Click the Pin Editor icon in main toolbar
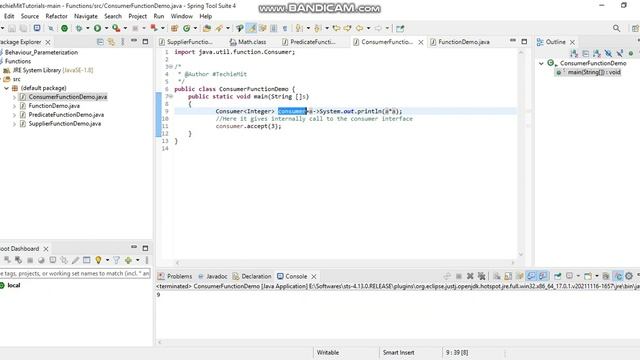640x360 pixels. (400, 28)
